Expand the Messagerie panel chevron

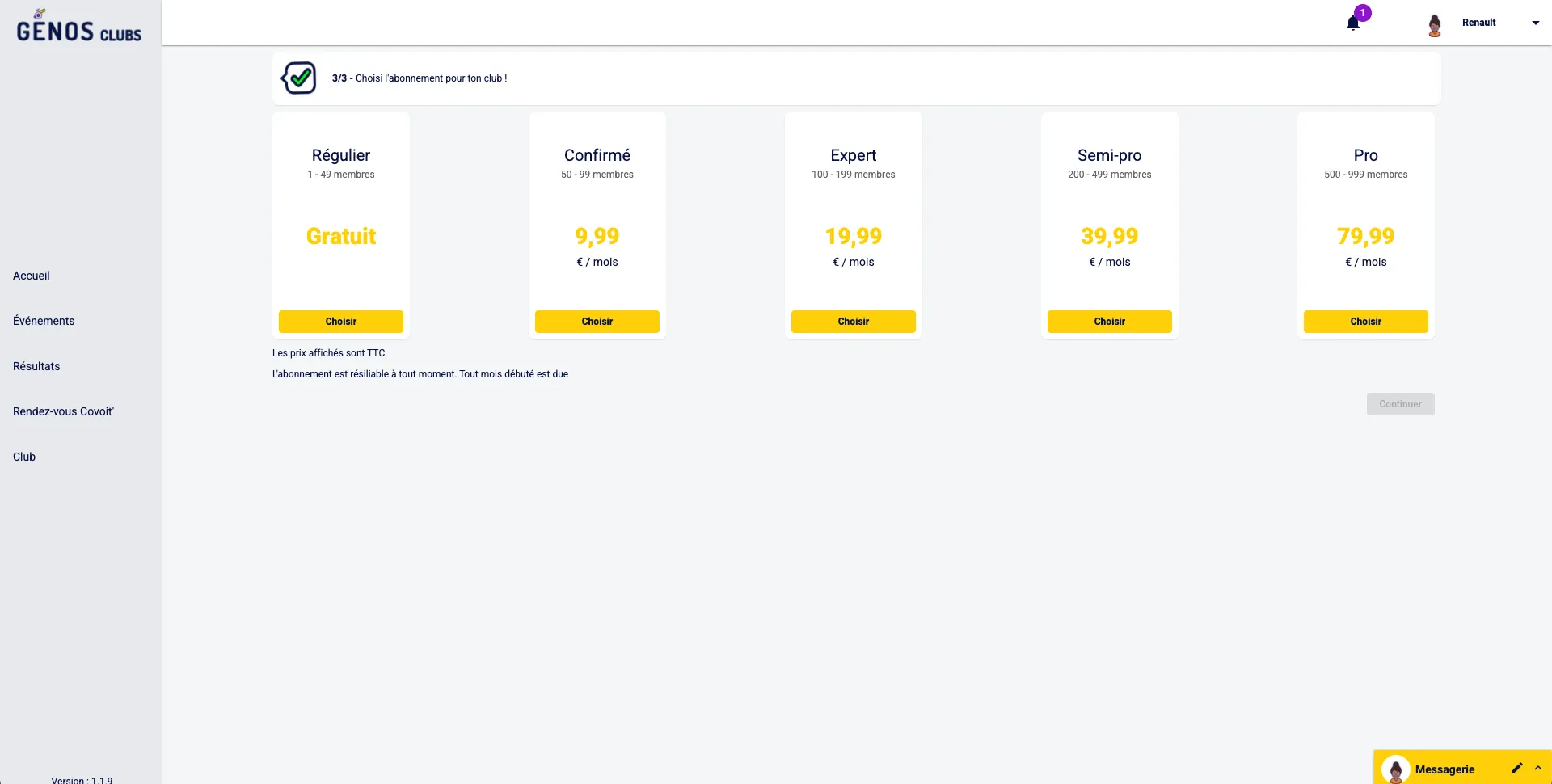(x=1538, y=769)
